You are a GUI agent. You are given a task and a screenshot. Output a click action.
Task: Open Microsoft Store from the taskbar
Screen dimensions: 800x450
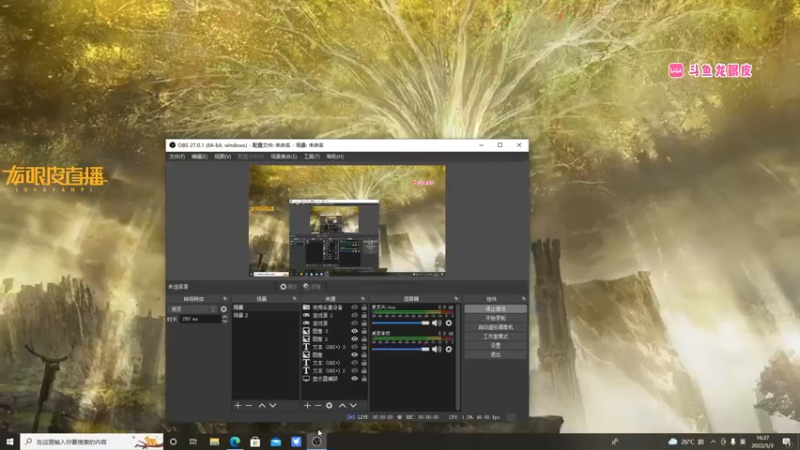coord(255,442)
